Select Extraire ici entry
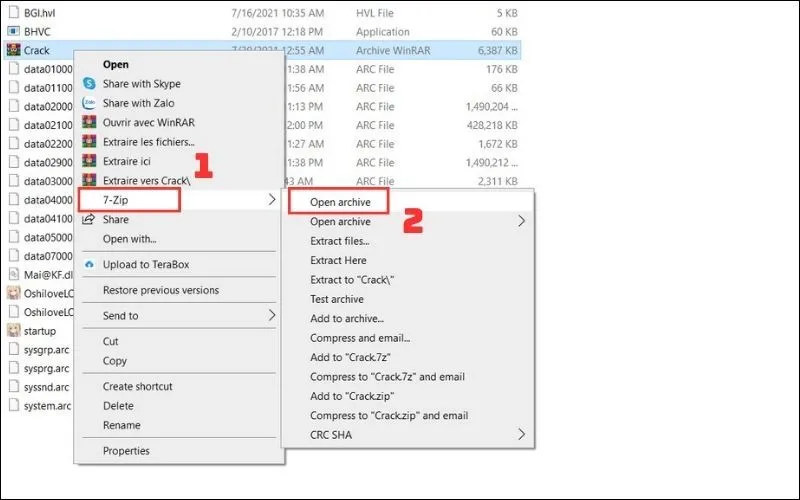 (x=127, y=161)
